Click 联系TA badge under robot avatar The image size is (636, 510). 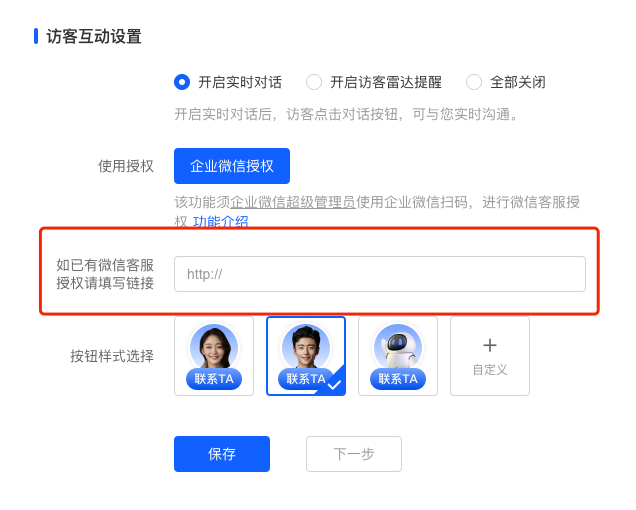point(398,379)
